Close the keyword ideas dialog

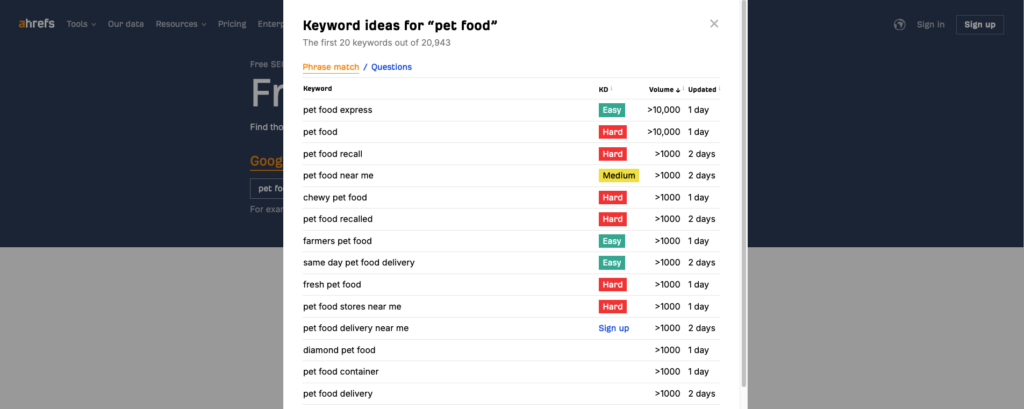coord(714,24)
